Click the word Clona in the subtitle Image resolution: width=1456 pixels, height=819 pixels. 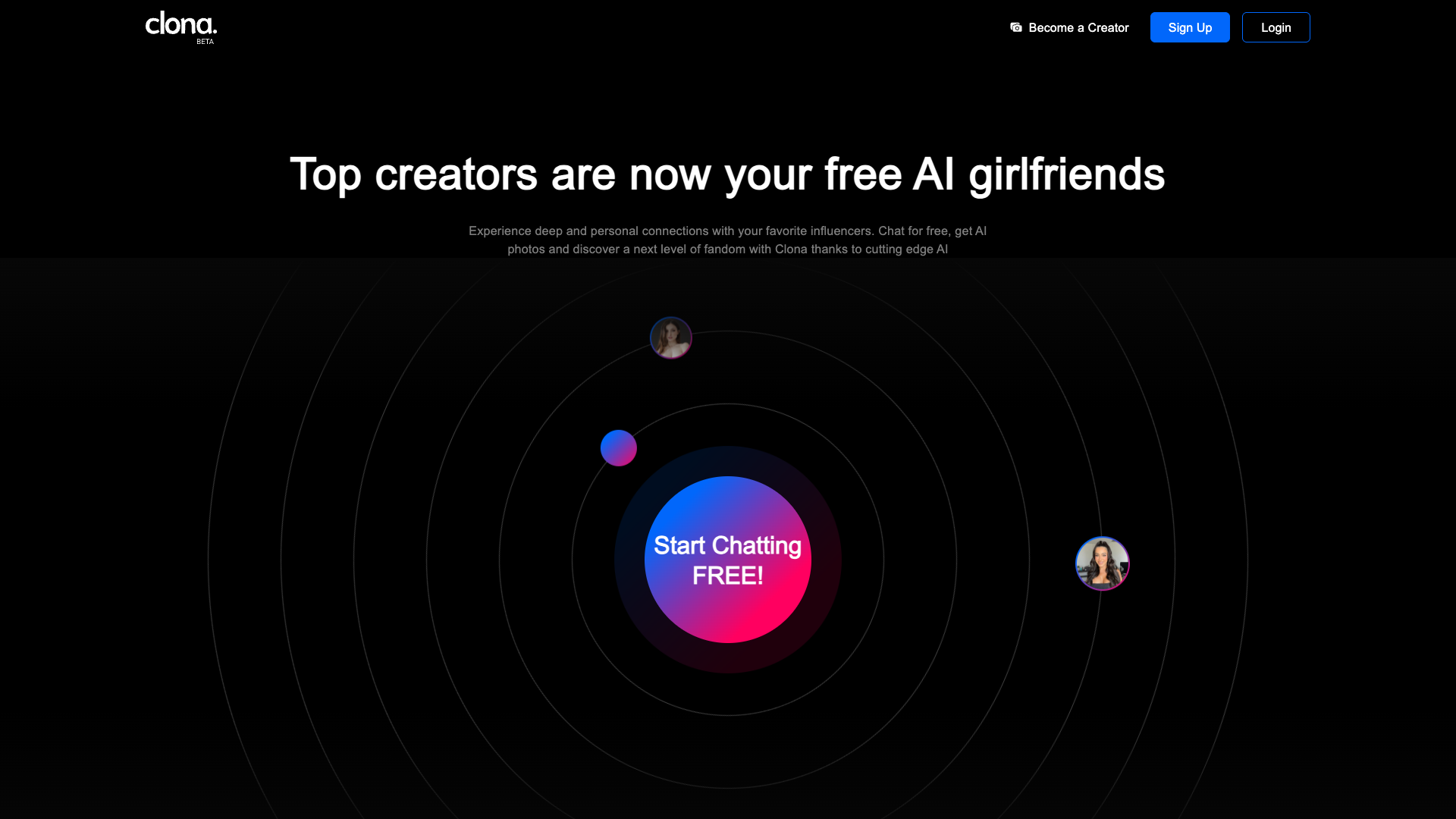(x=791, y=249)
